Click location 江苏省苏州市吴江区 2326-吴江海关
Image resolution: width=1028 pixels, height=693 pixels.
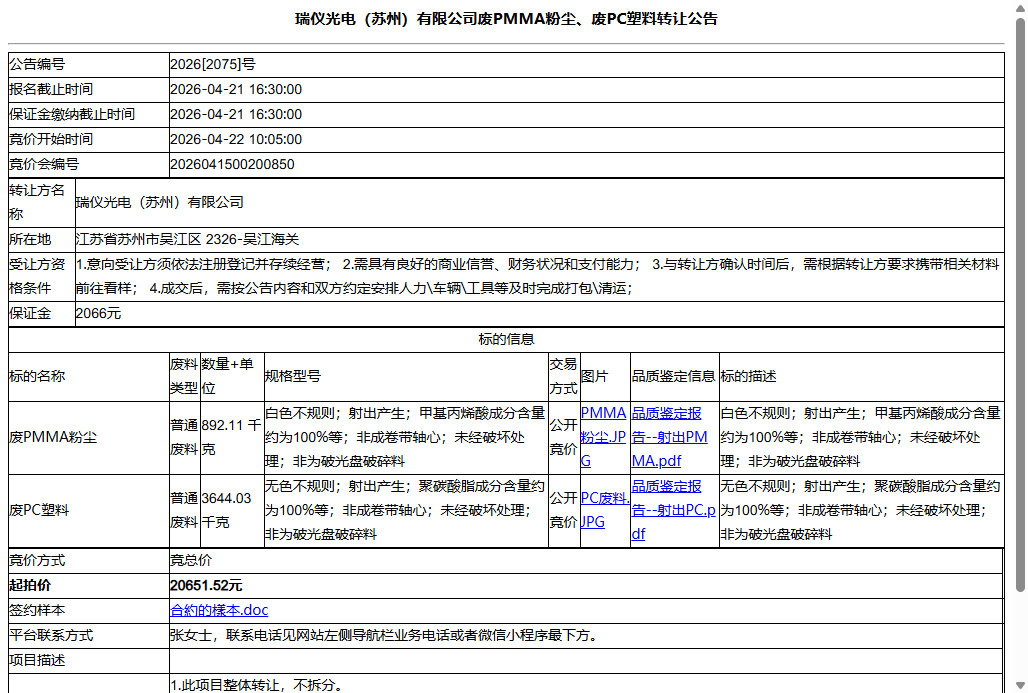tap(188, 239)
